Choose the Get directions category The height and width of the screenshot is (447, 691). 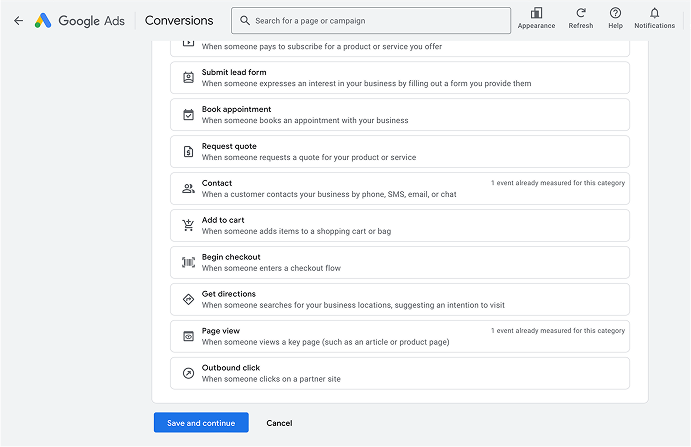(400, 299)
